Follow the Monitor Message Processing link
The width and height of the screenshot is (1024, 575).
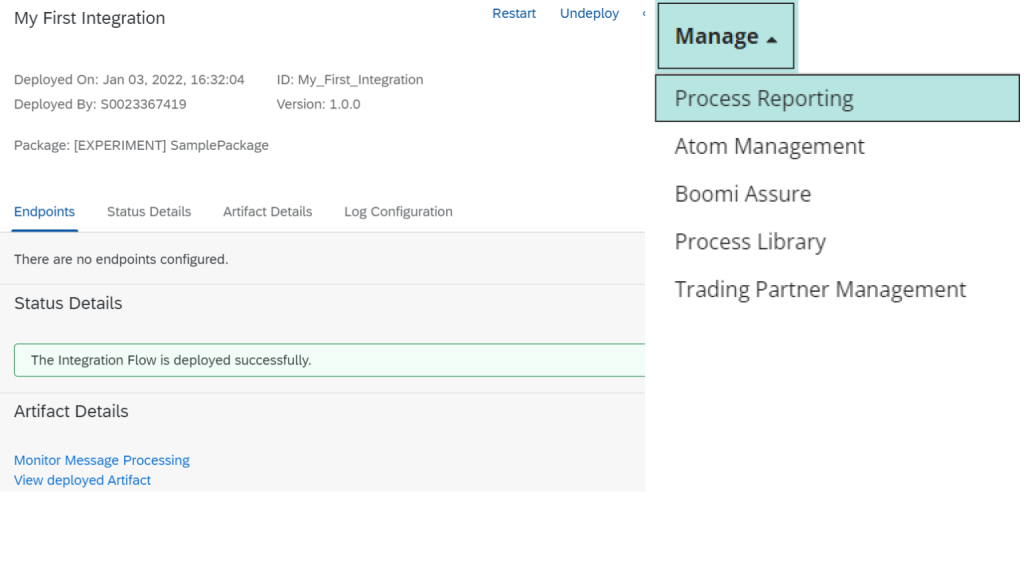pos(102,460)
